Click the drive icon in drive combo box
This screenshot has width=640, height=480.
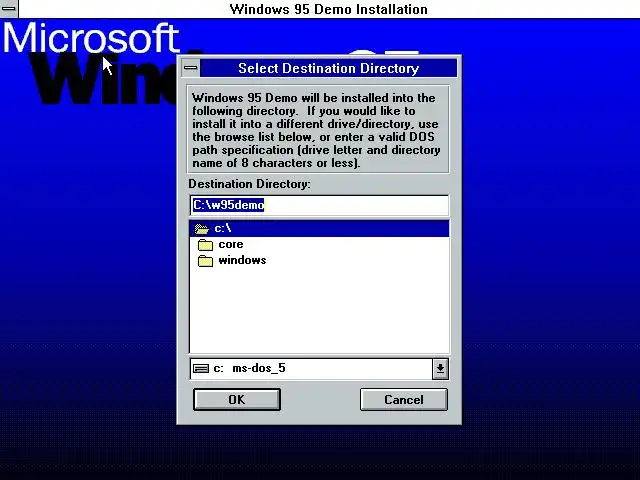[x=201, y=369]
